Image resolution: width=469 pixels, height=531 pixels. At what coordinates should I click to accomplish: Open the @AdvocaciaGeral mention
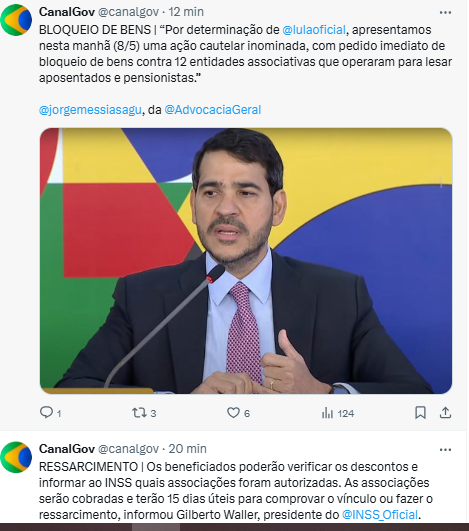(213, 110)
